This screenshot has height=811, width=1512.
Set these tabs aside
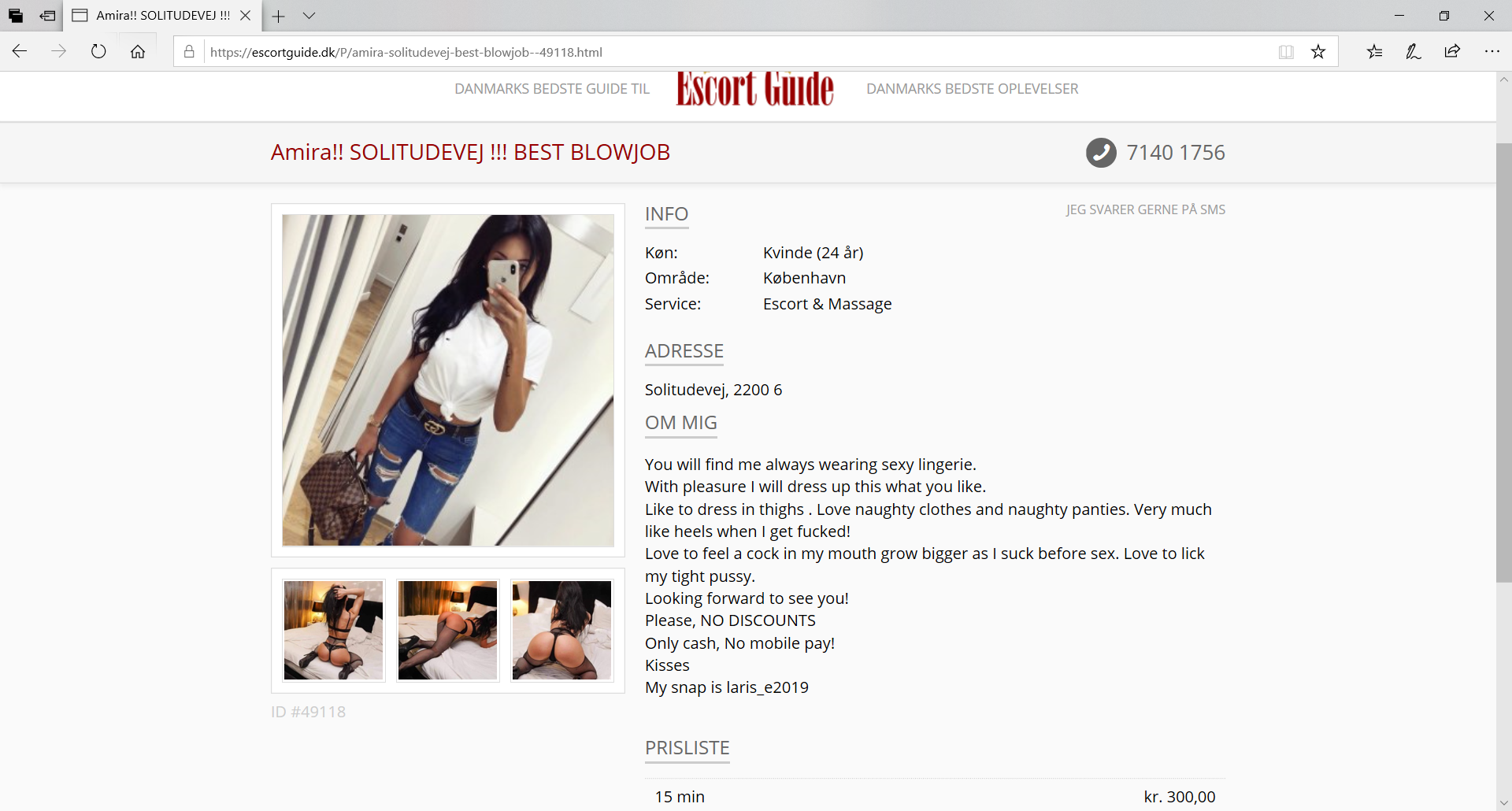pos(47,16)
